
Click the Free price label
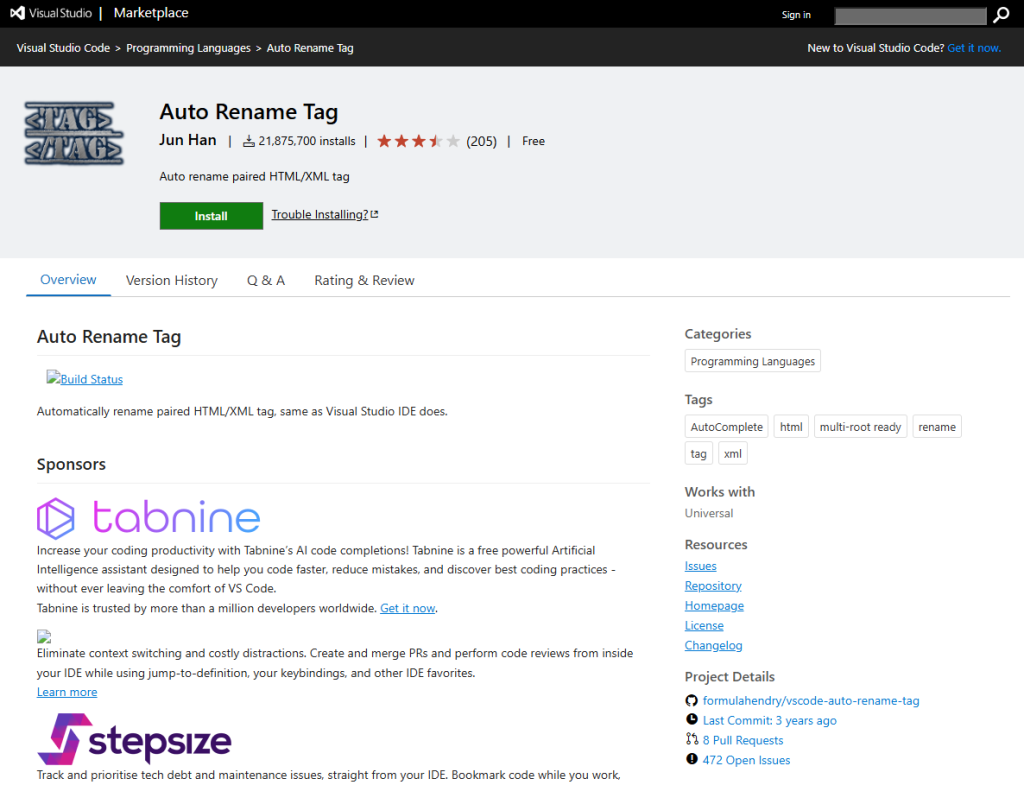[533, 141]
